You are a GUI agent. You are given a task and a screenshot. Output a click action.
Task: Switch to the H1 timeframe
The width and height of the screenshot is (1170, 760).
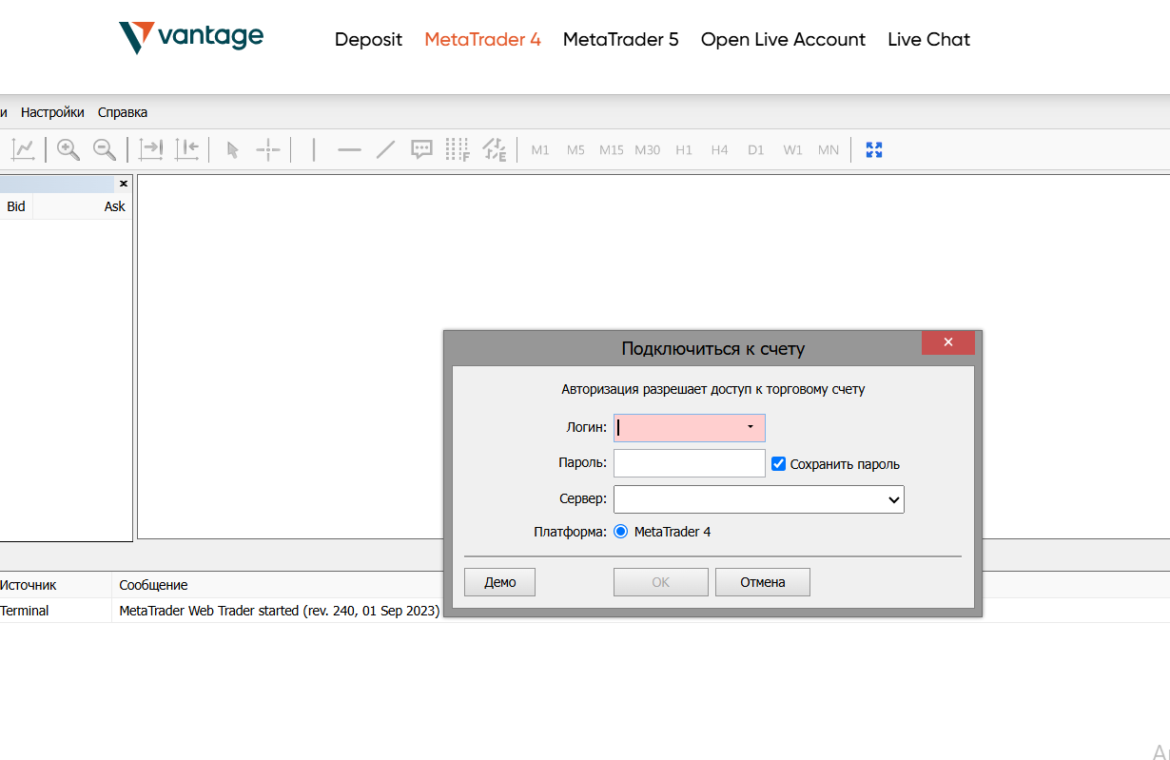tap(684, 150)
